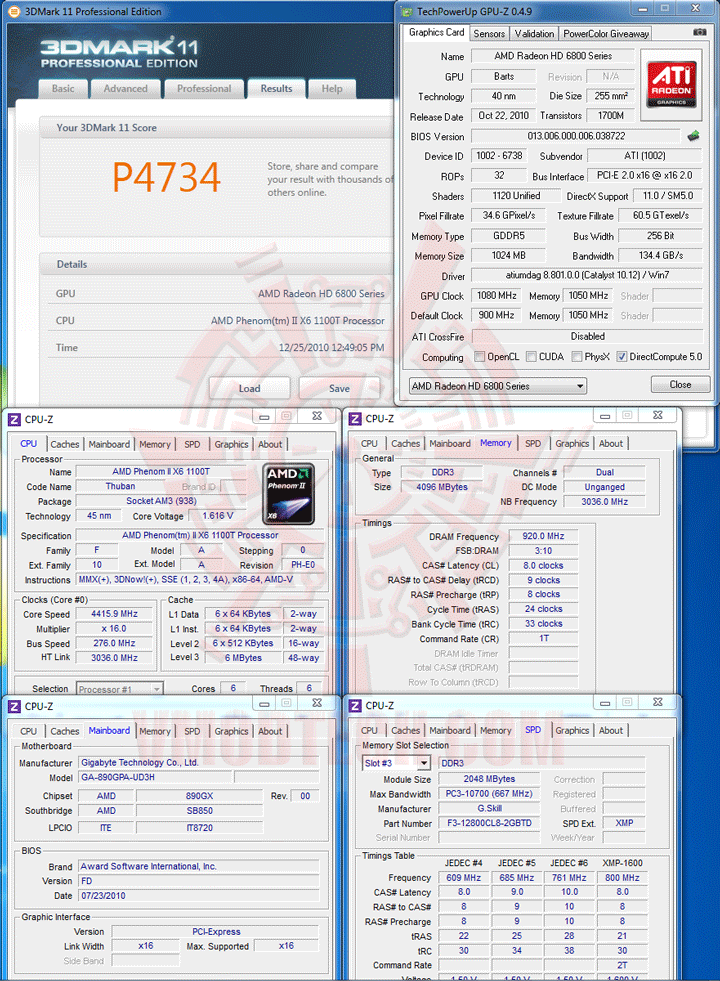Open About tab in the CPU-Z SPD window

[x=611, y=731]
